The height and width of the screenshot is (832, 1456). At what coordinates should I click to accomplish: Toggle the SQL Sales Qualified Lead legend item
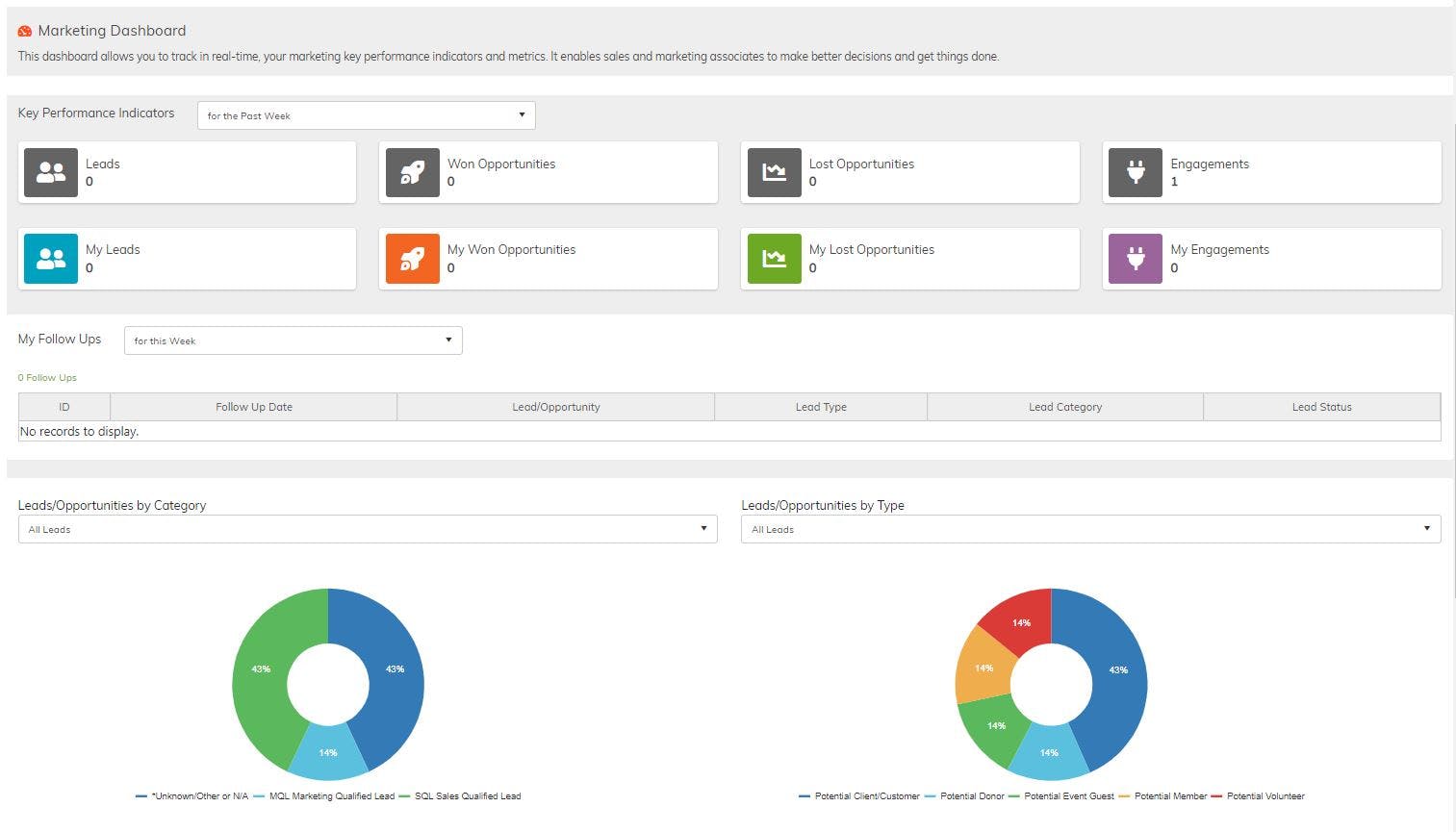(x=460, y=796)
